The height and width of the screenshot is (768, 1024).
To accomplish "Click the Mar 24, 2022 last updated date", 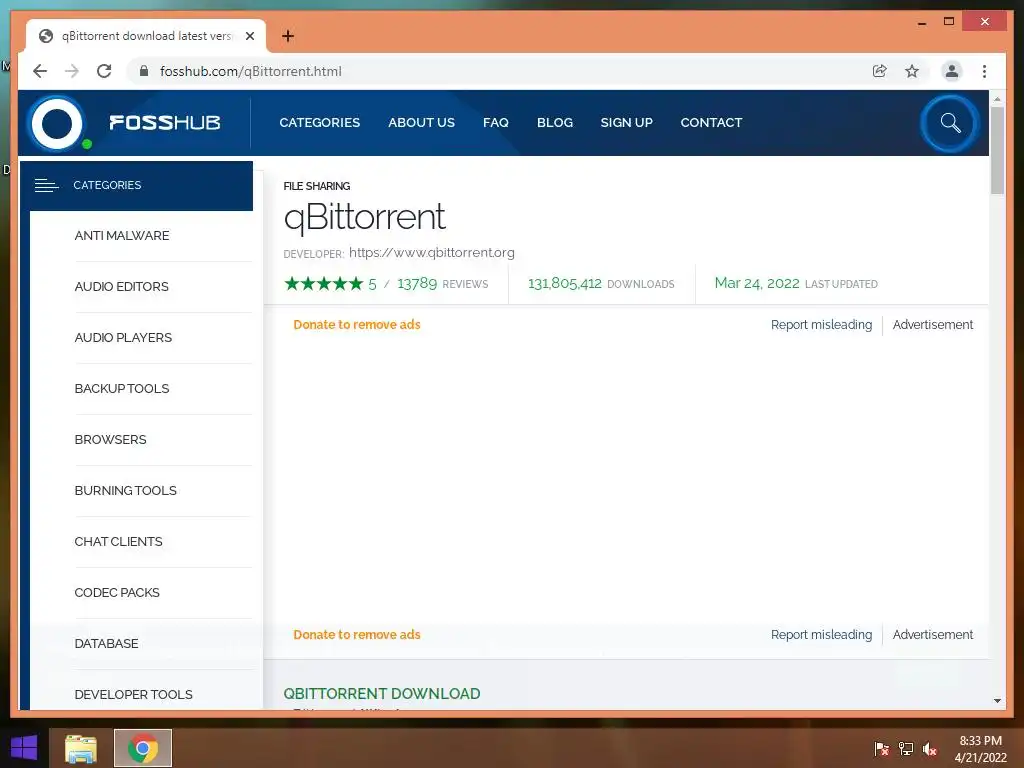I will point(757,283).
